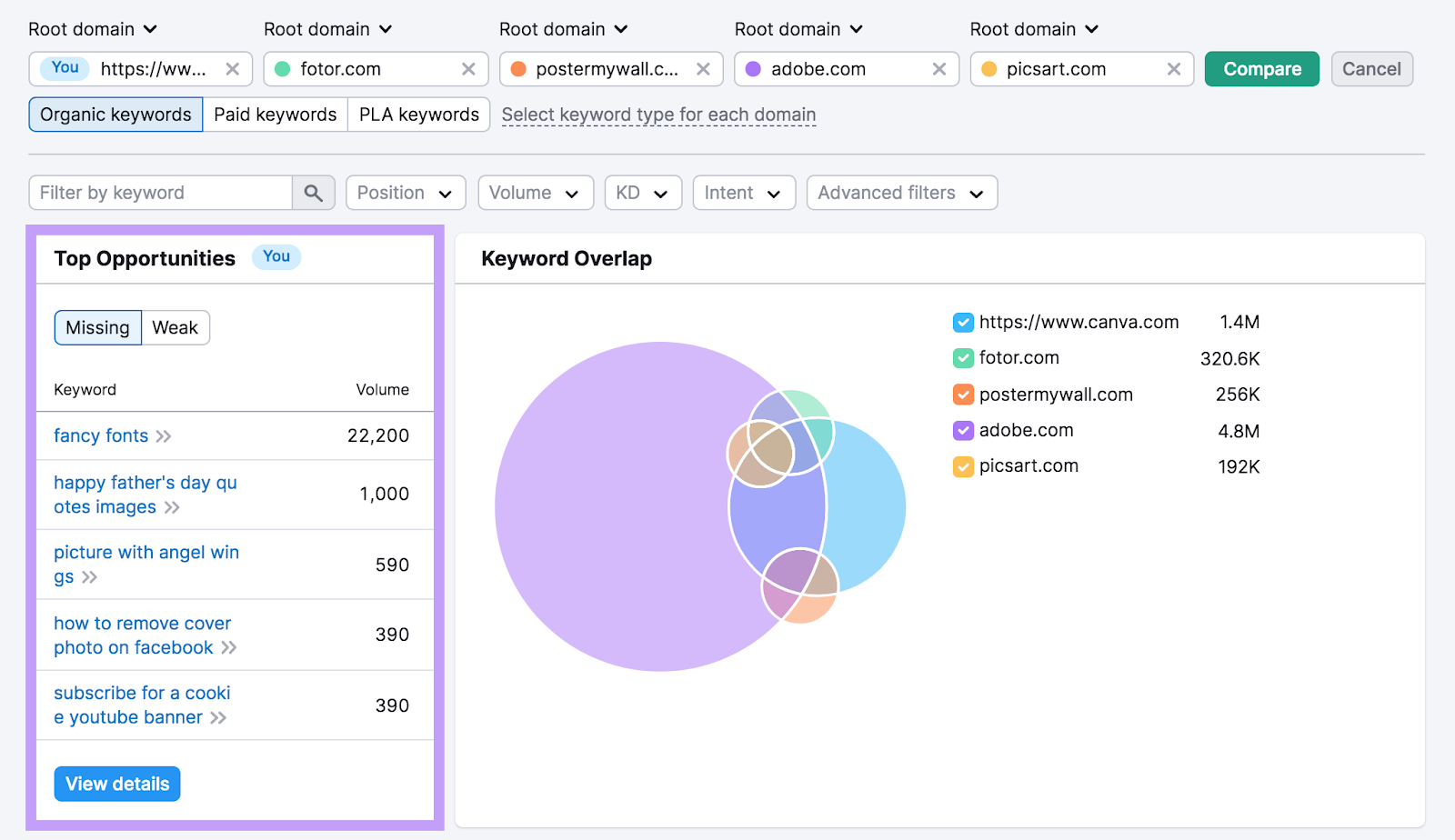This screenshot has width=1455, height=840.
Task: Toggle the adobe.com legend checkbox
Action: (x=962, y=430)
